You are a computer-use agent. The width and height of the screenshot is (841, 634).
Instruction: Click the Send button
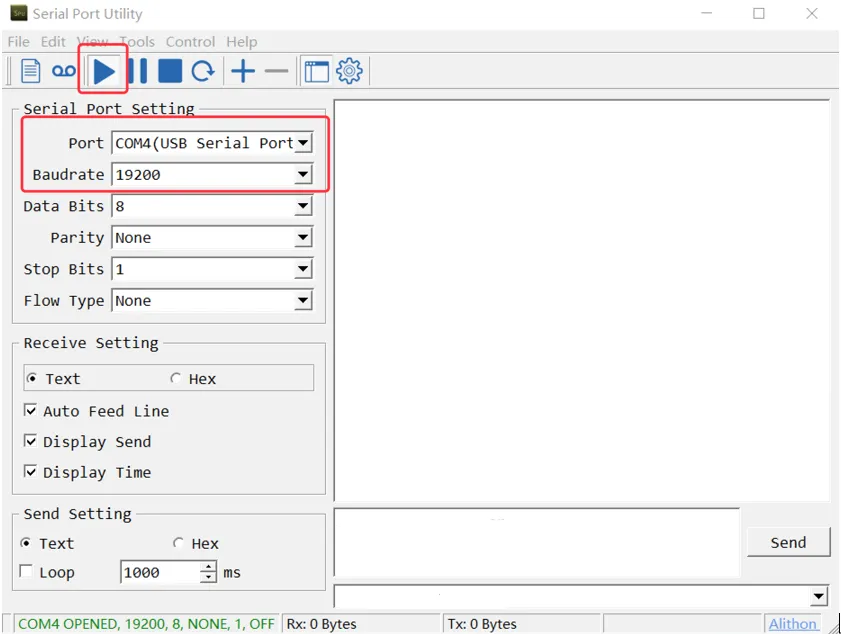[x=788, y=542]
